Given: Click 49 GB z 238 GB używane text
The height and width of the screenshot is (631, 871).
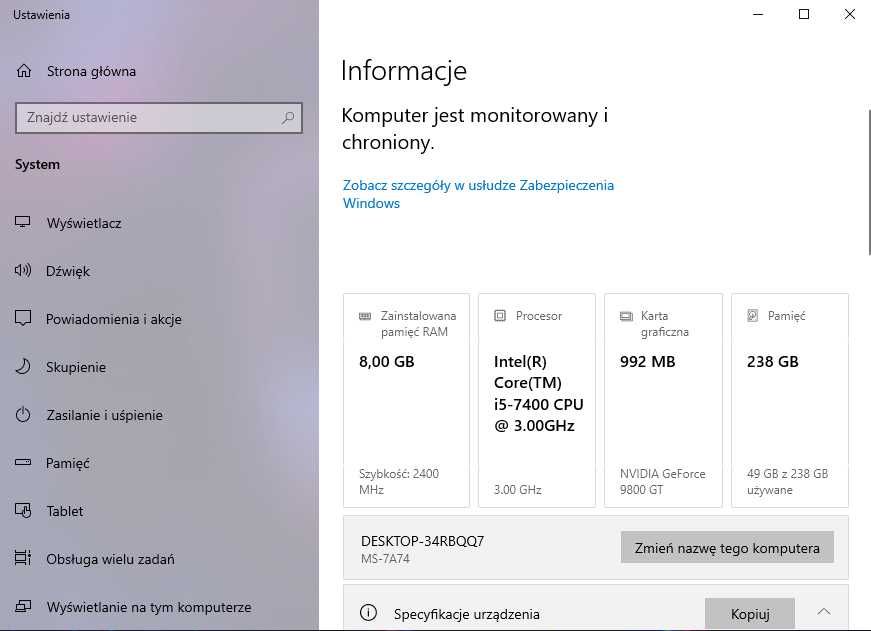Looking at the screenshot, I should click(788, 482).
